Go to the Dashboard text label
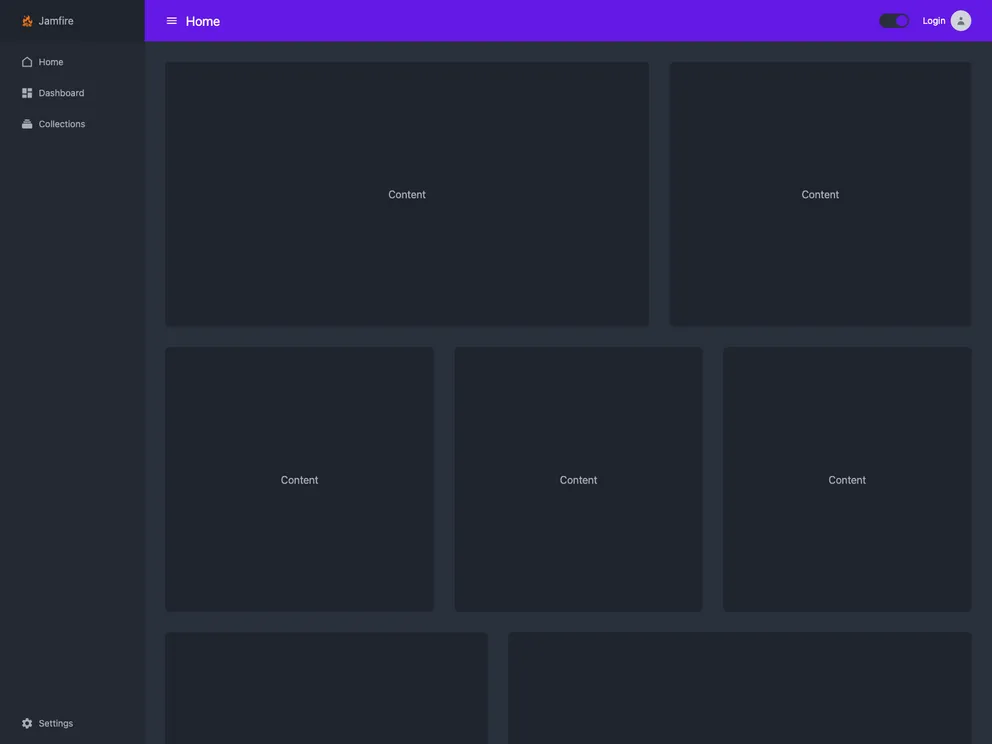This screenshot has width=992, height=744. coord(61,93)
